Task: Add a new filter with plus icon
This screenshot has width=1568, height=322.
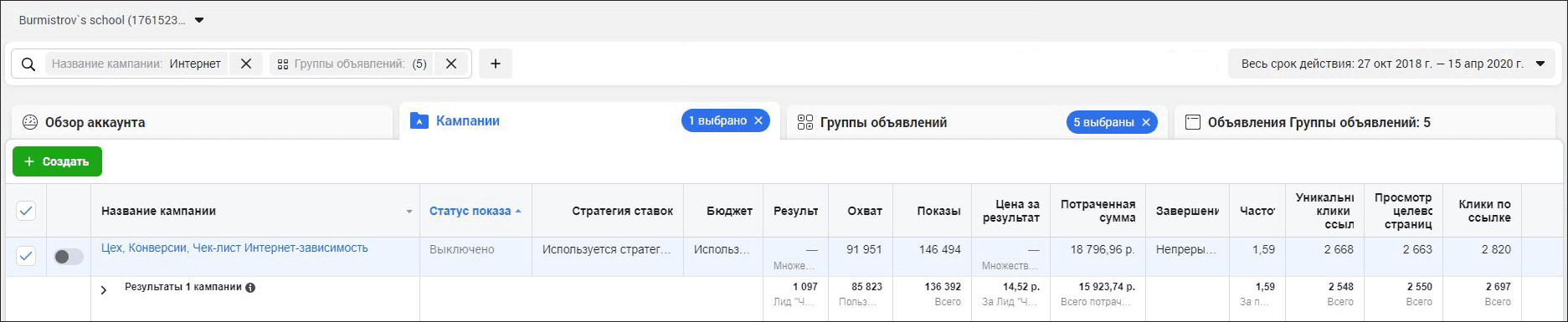Action: [x=496, y=64]
